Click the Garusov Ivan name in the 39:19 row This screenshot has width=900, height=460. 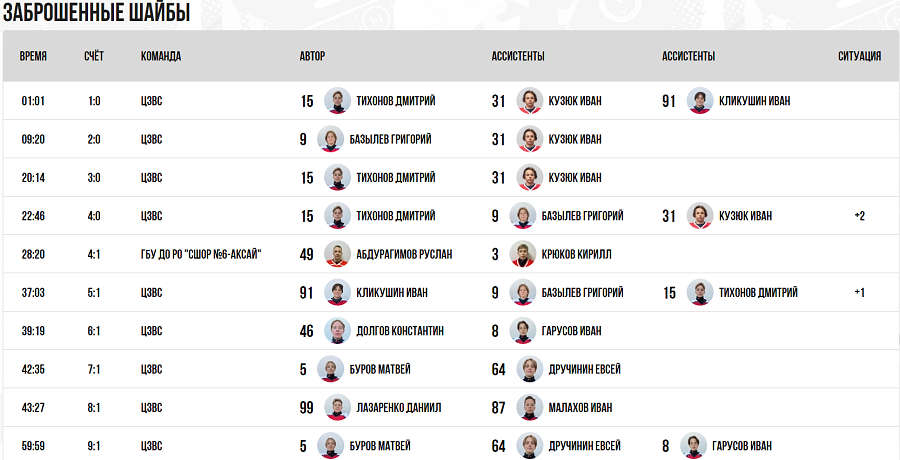[x=571, y=331]
